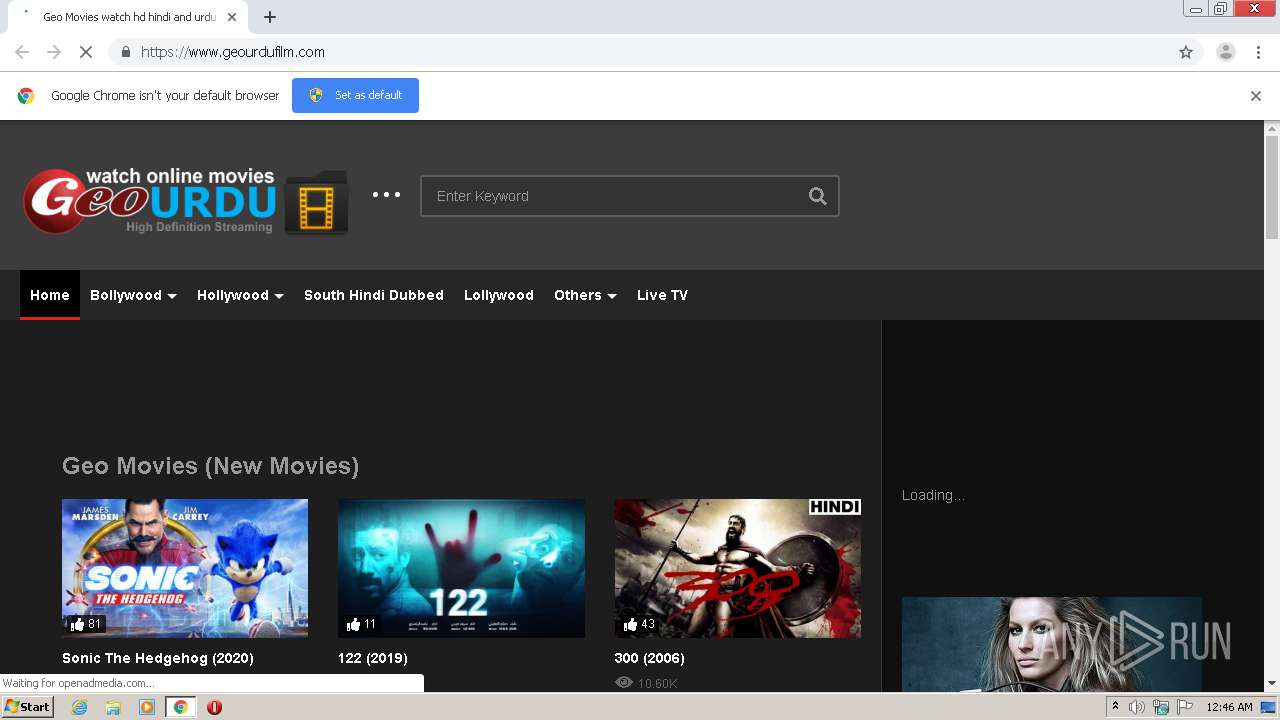Click the page vertical scrollbar thumb

1272,187
